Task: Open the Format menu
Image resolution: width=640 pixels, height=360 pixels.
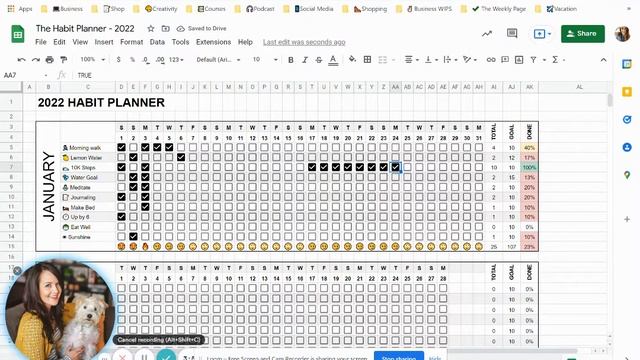Action: pyautogui.click(x=131, y=42)
